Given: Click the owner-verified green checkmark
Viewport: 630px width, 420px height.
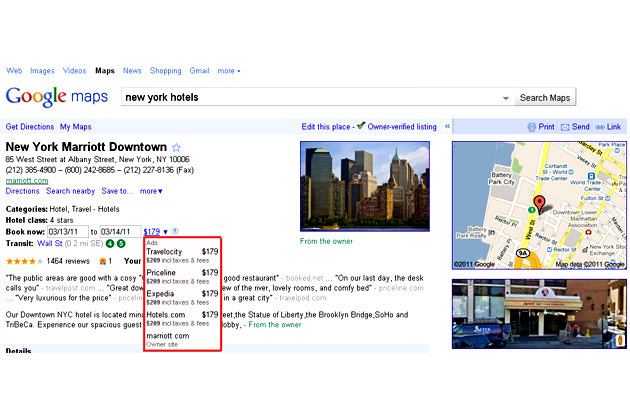Looking at the screenshot, I should coord(361,125).
